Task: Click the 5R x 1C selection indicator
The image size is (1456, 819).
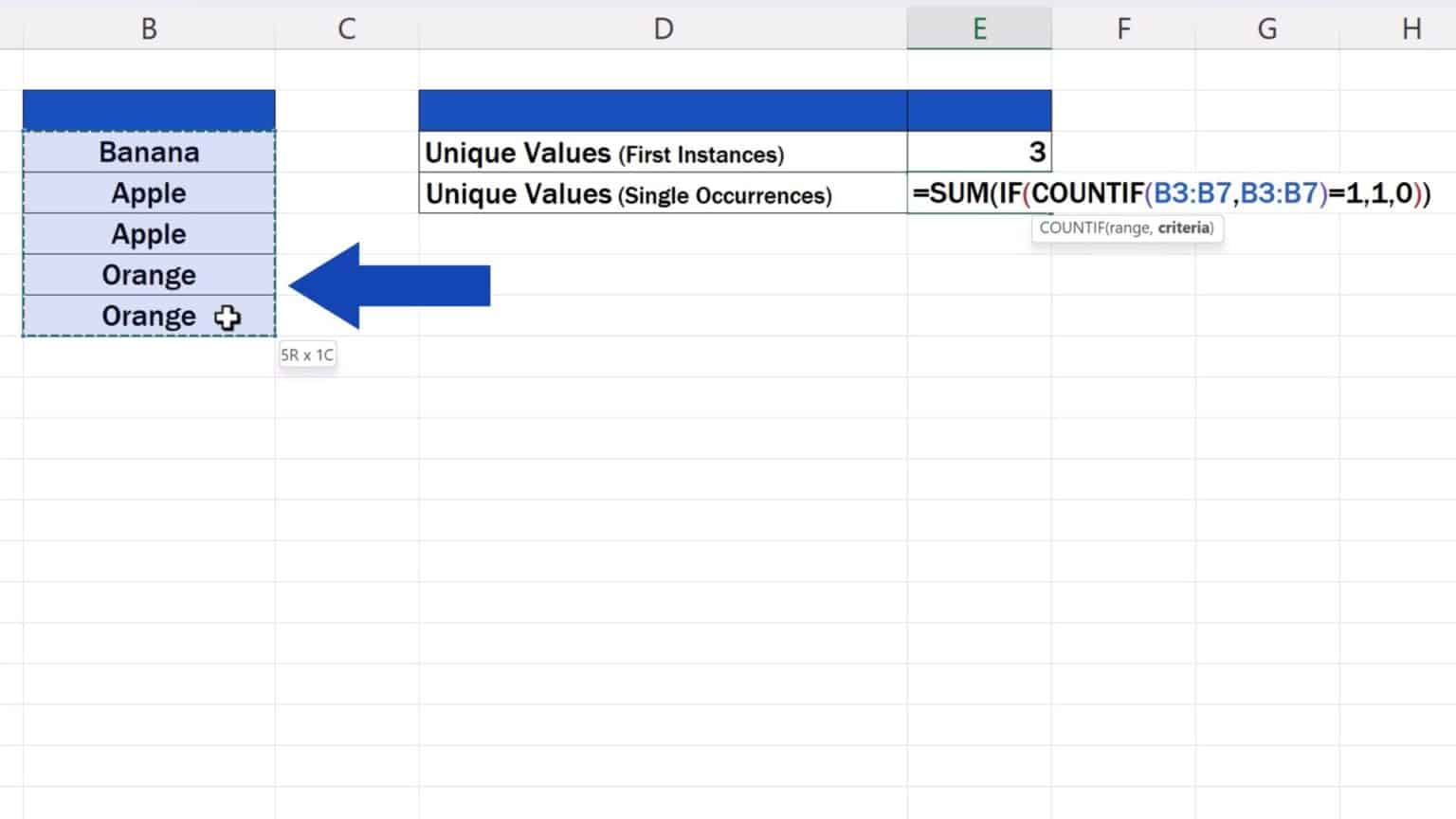Action: click(x=307, y=354)
